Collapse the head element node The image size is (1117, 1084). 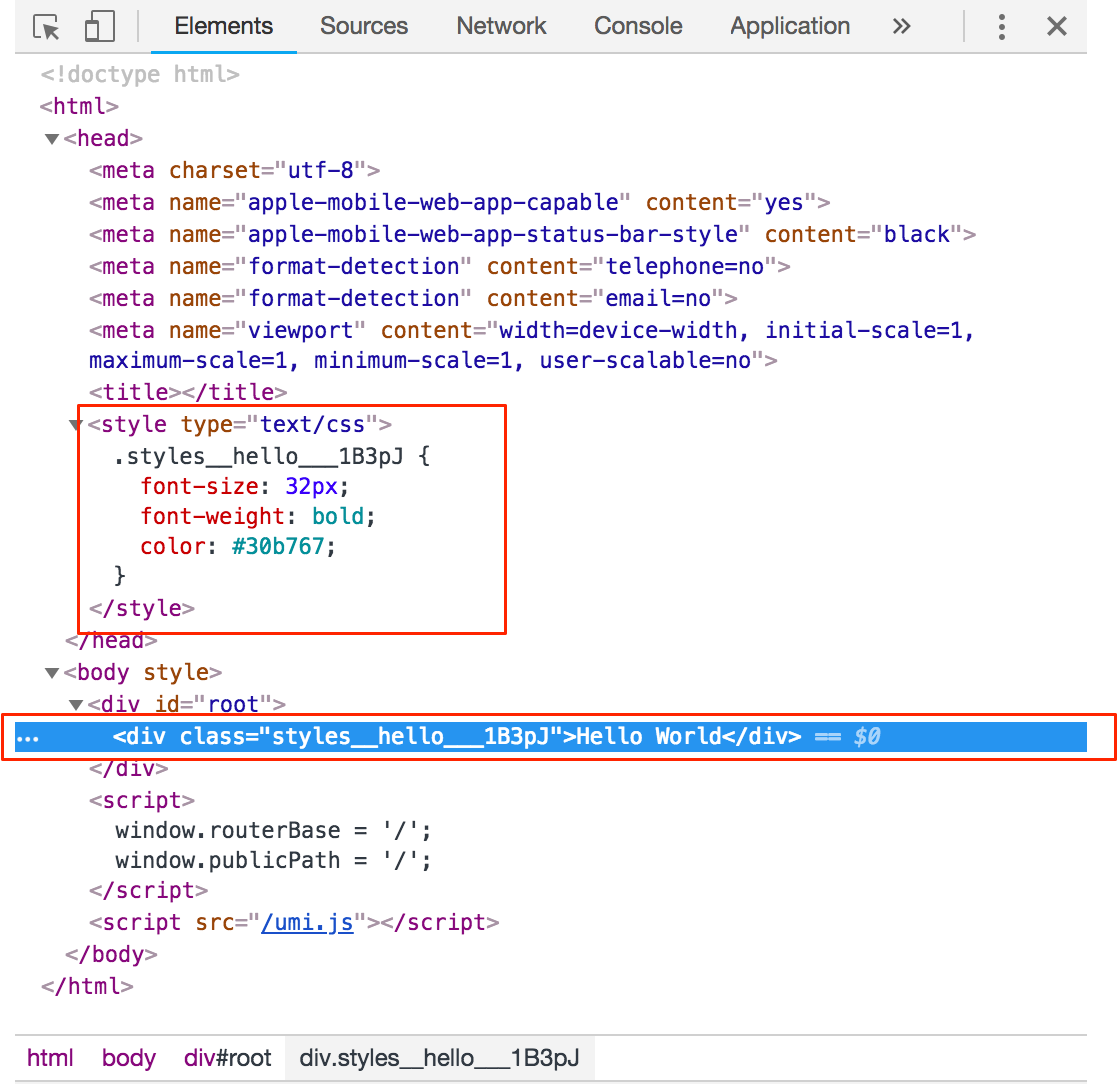click(x=52, y=139)
